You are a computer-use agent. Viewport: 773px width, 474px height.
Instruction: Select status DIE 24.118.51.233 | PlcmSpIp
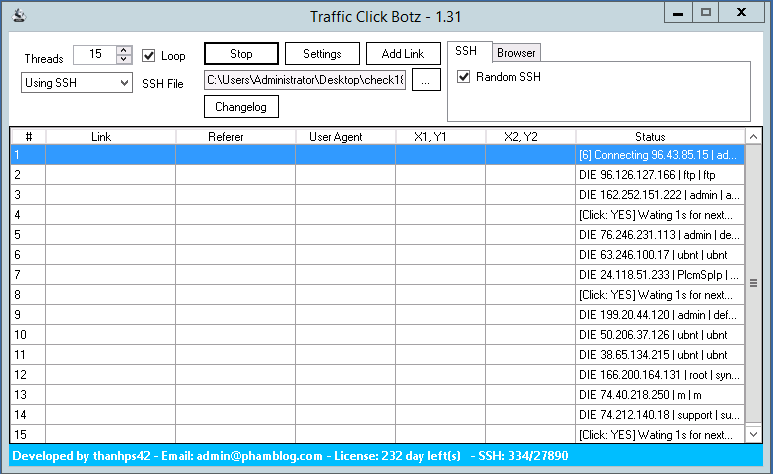(x=660, y=275)
